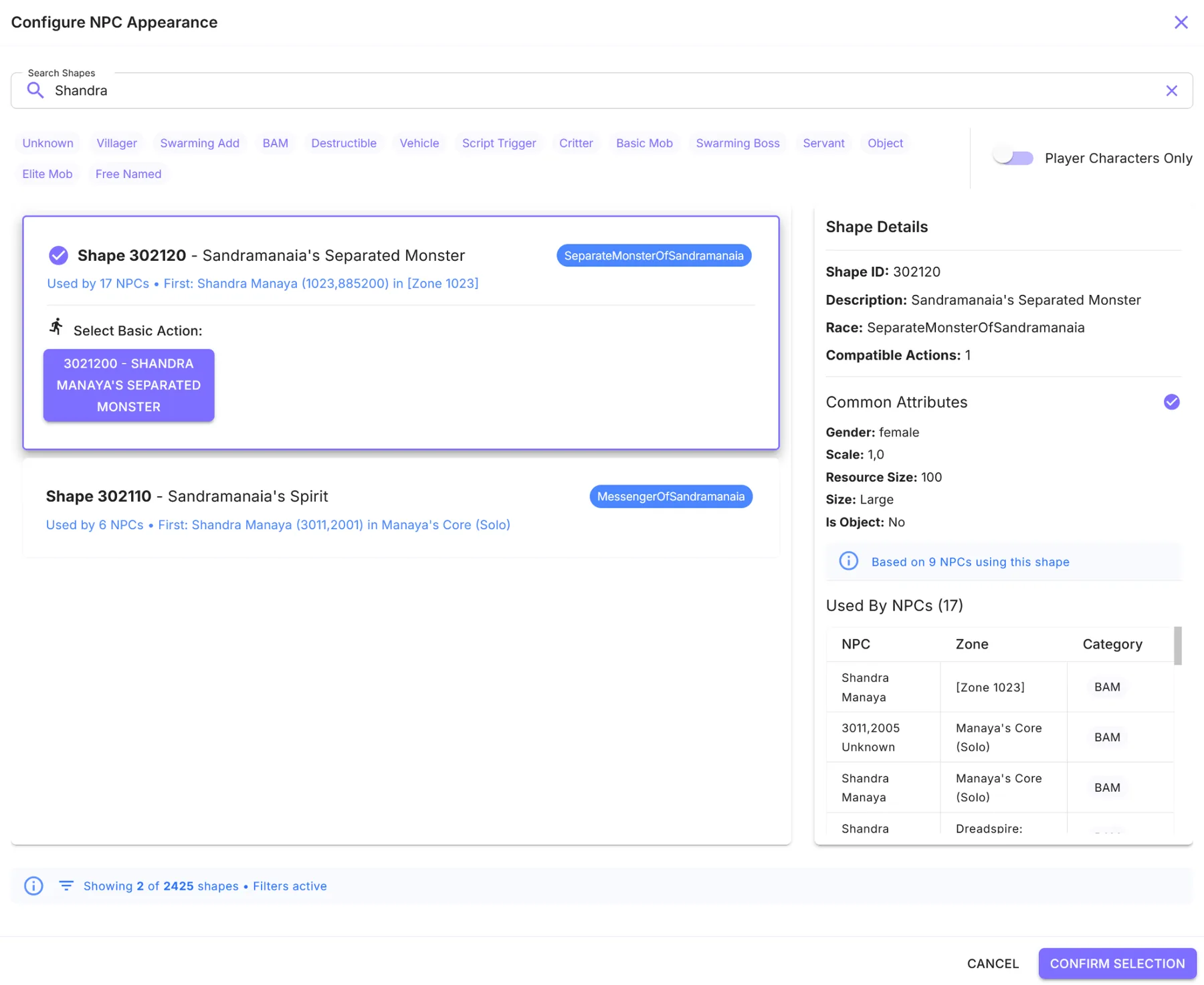This screenshot has height=985, width=1204.
Task: Filter by Basic Mob chip
Action: 644,143
